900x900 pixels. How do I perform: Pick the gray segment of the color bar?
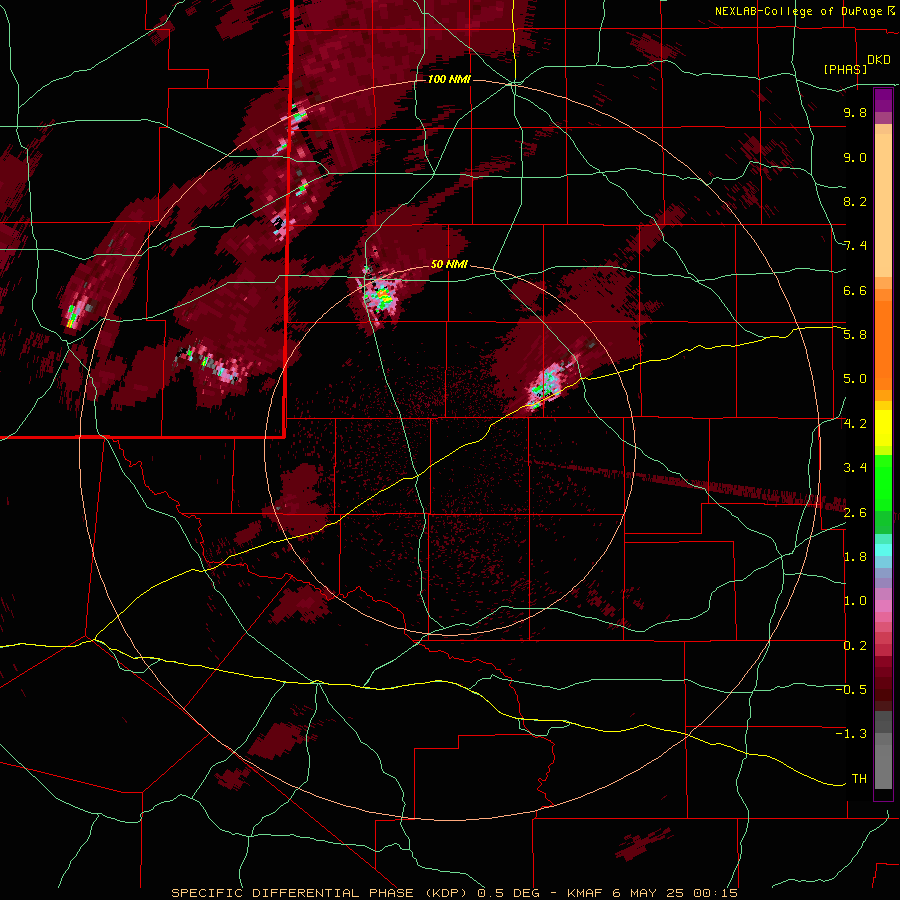tap(883, 750)
